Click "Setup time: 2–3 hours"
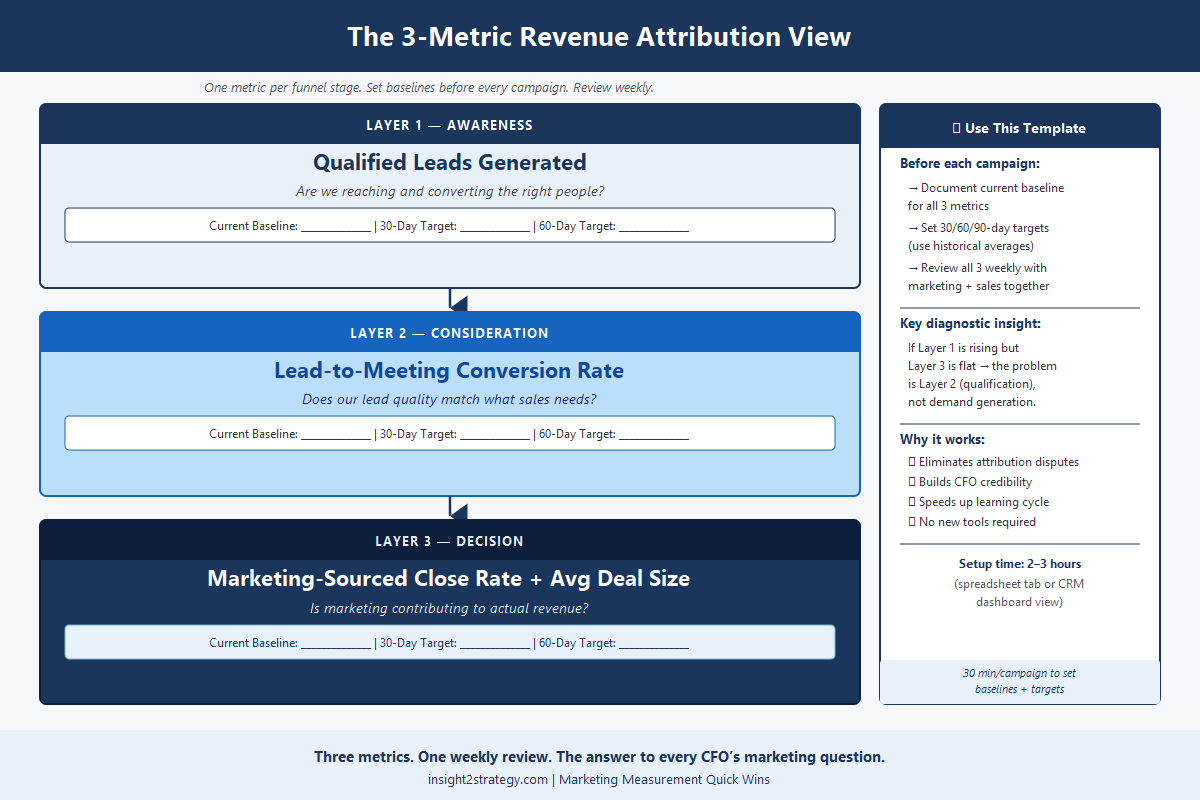The height and width of the screenshot is (800, 1200). pyautogui.click(x=1019, y=563)
